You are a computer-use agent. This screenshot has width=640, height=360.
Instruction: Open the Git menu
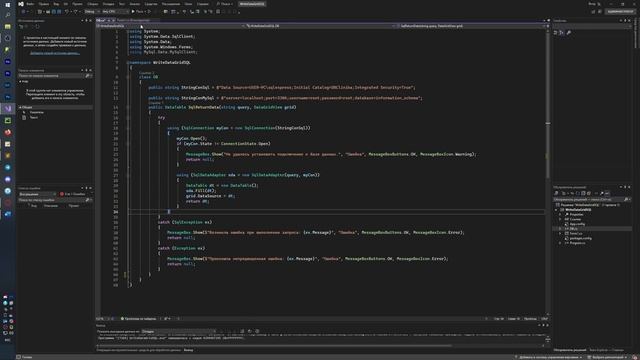click(65, 4)
